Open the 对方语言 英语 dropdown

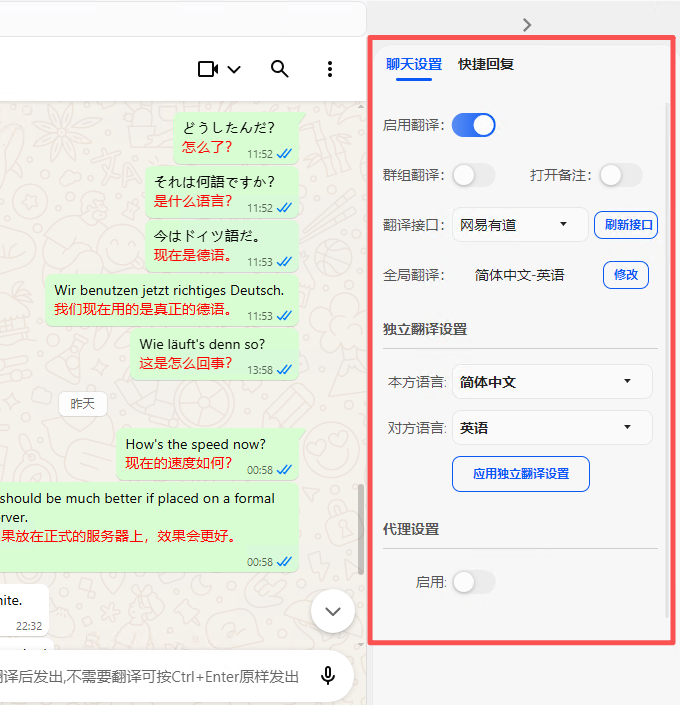coord(552,428)
